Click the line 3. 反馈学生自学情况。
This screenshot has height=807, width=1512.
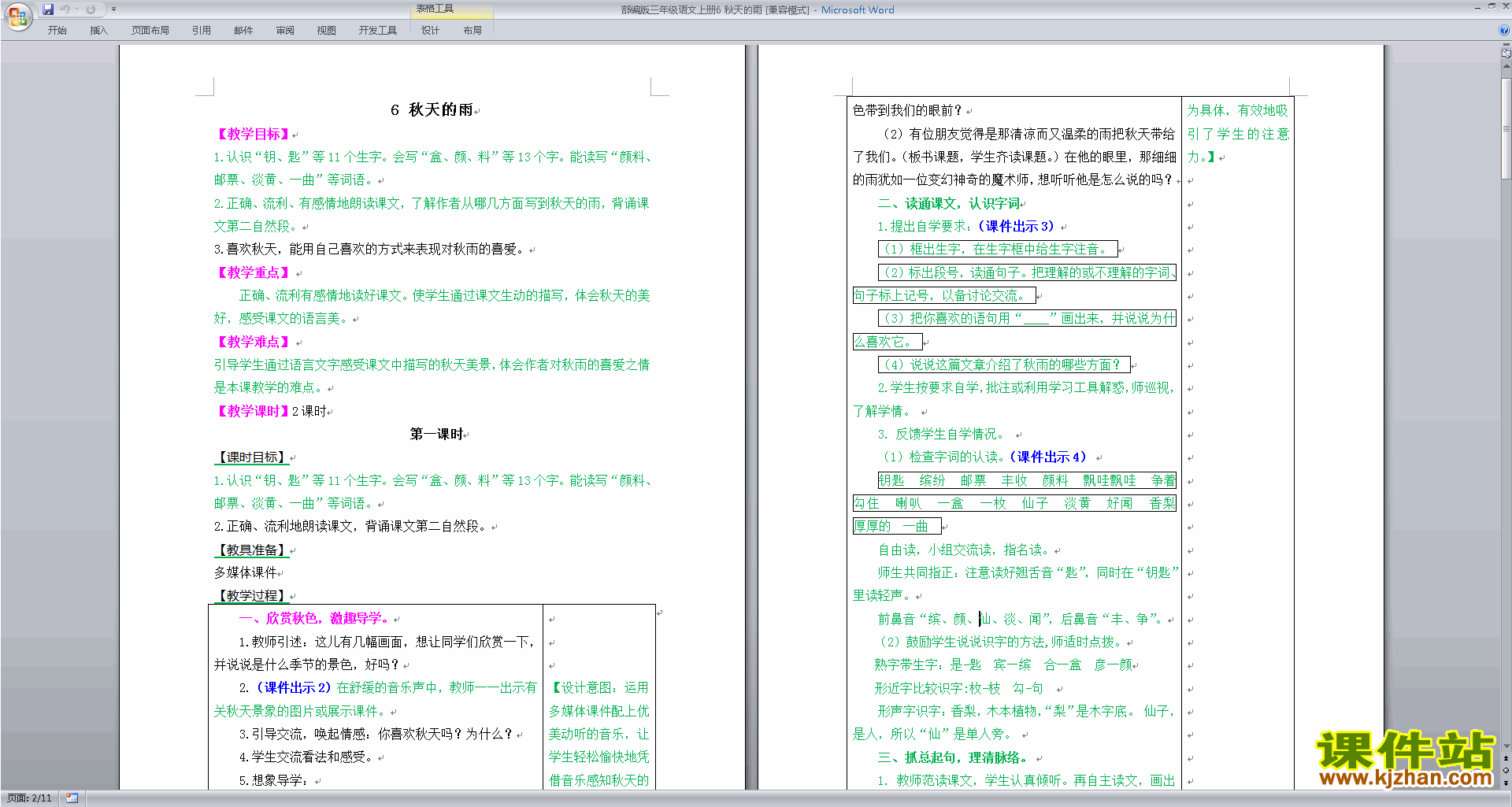941,434
